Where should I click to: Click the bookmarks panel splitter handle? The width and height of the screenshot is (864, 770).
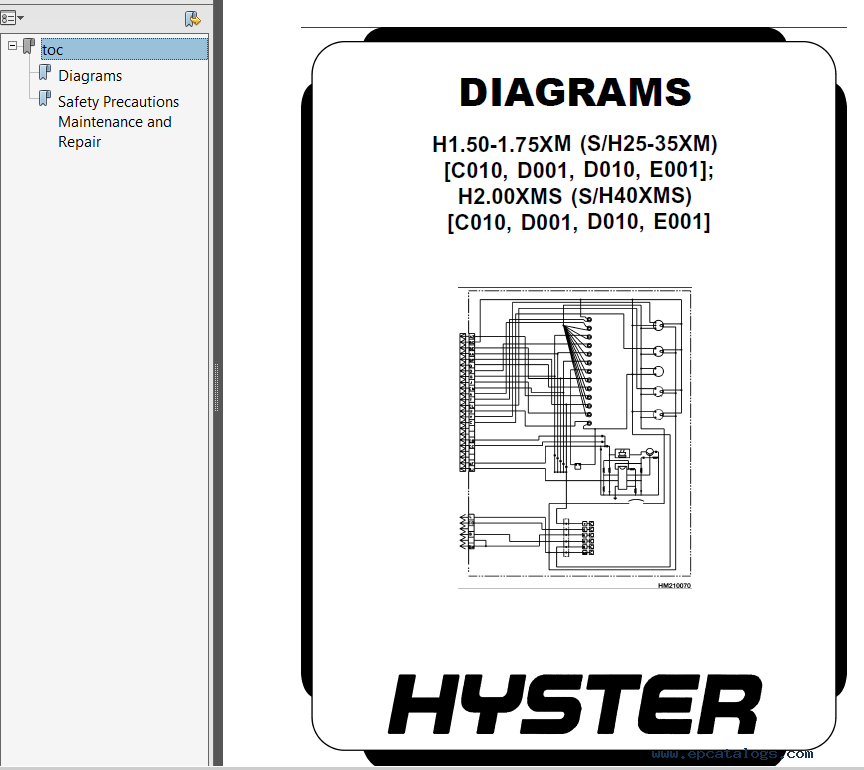[x=217, y=387]
